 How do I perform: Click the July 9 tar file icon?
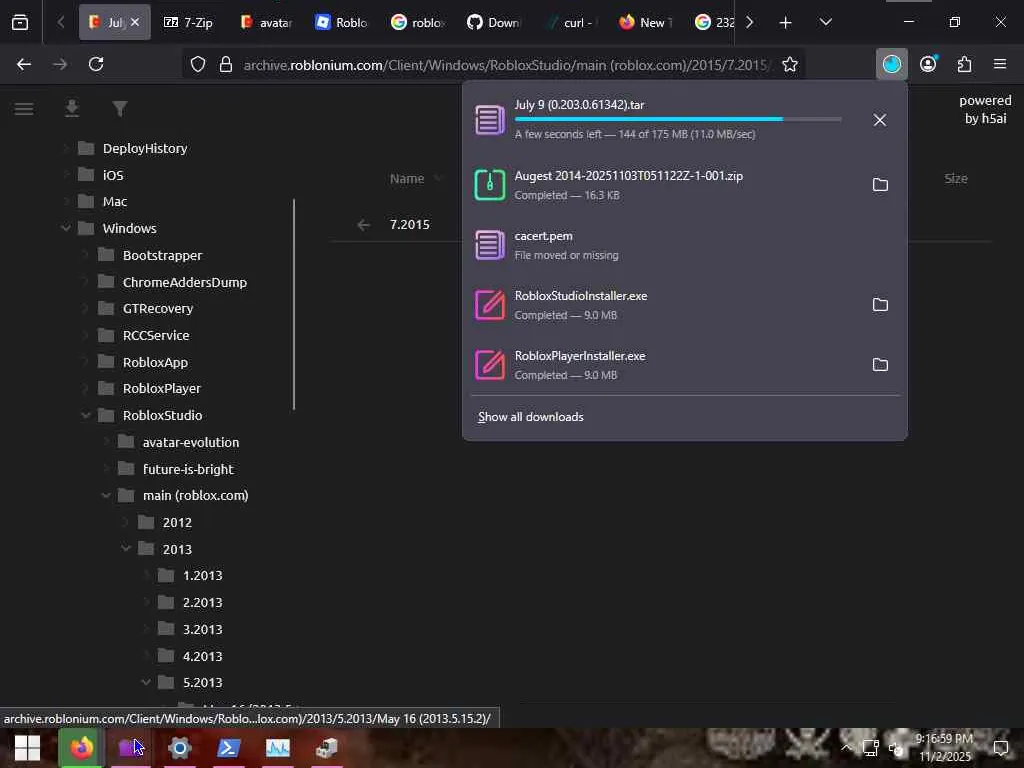click(x=490, y=120)
